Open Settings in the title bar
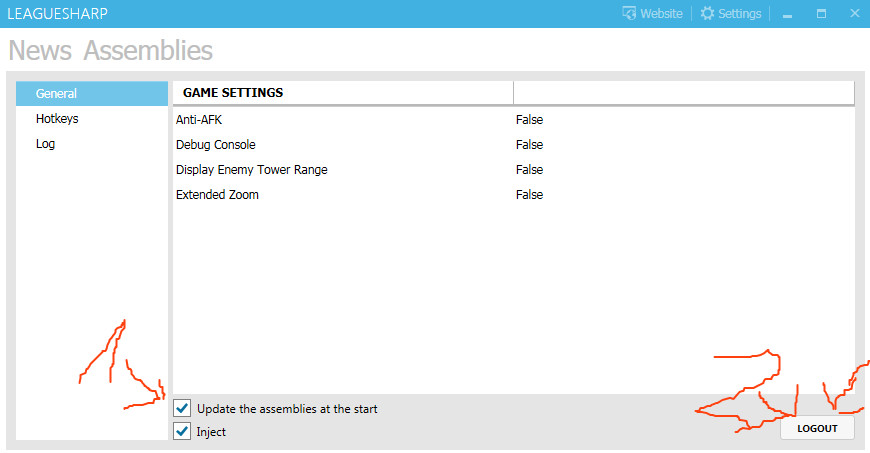 (731, 13)
